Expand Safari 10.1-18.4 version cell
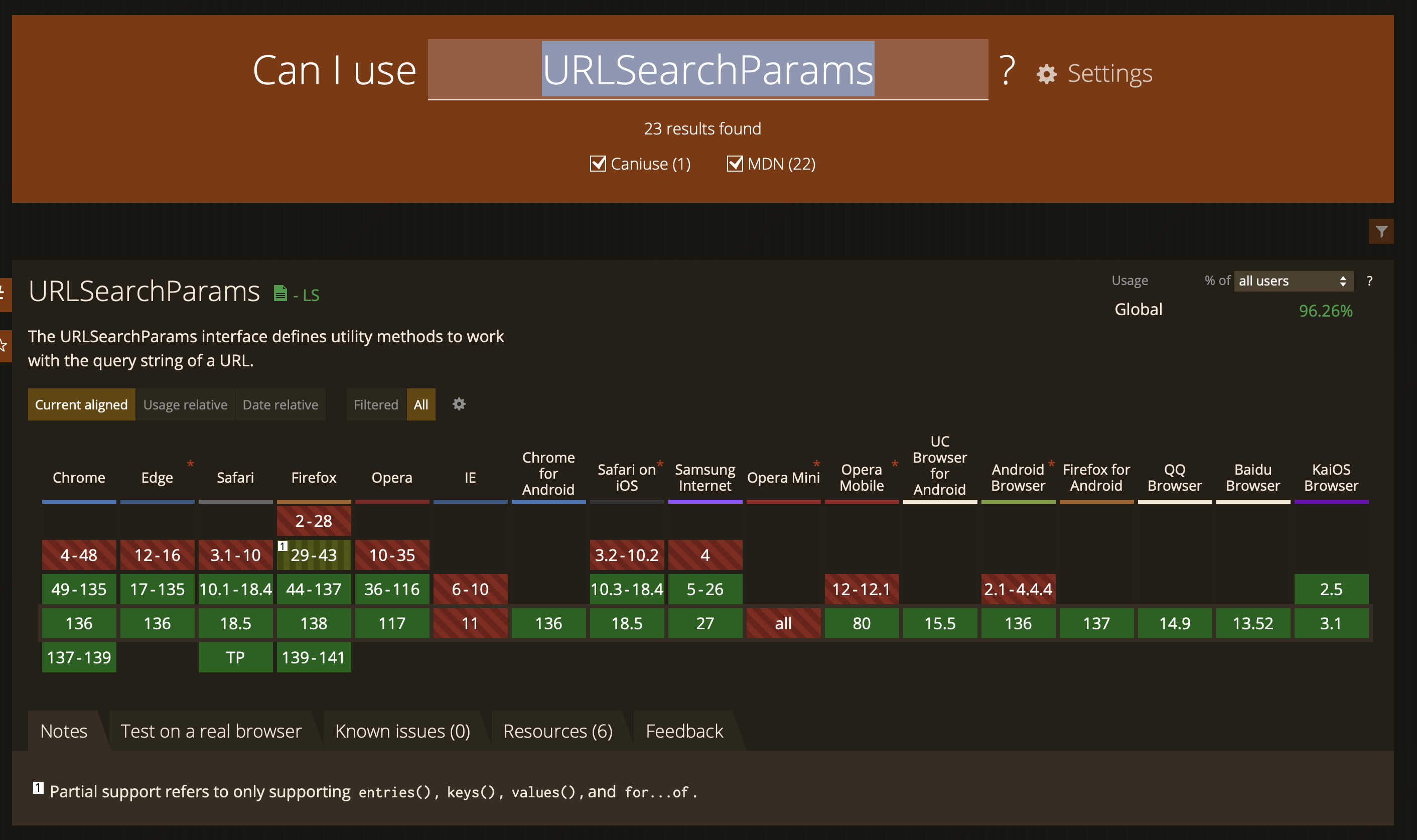The image size is (1417, 840). pyautogui.click(x=235, y=589)
